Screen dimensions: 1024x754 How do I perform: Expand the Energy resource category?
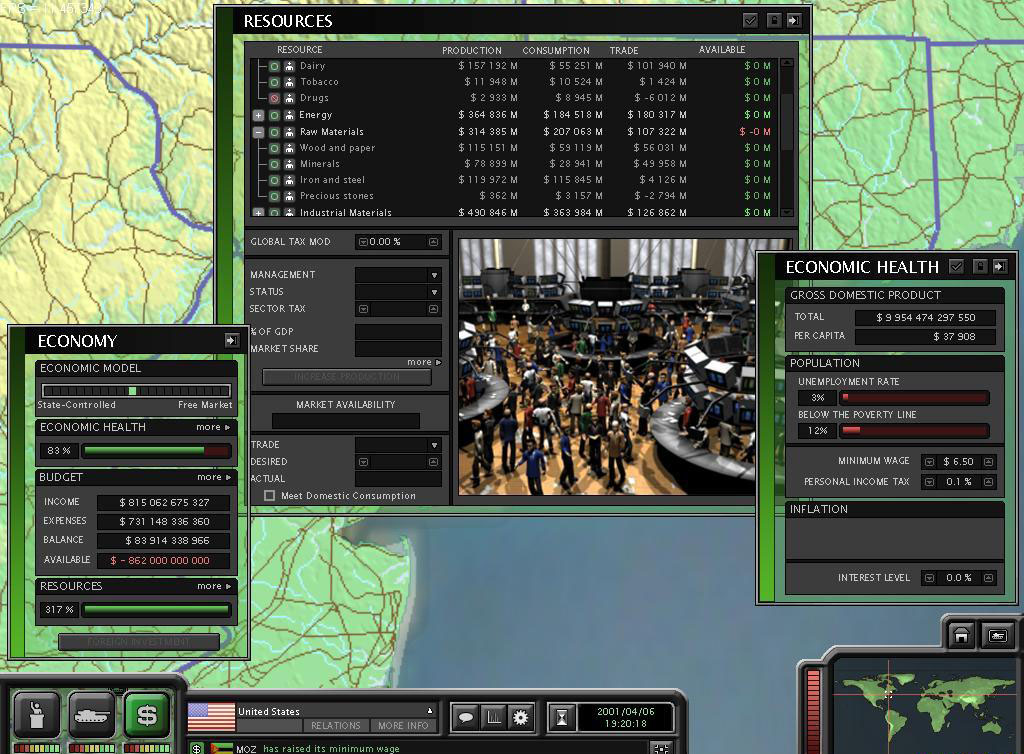259,115
